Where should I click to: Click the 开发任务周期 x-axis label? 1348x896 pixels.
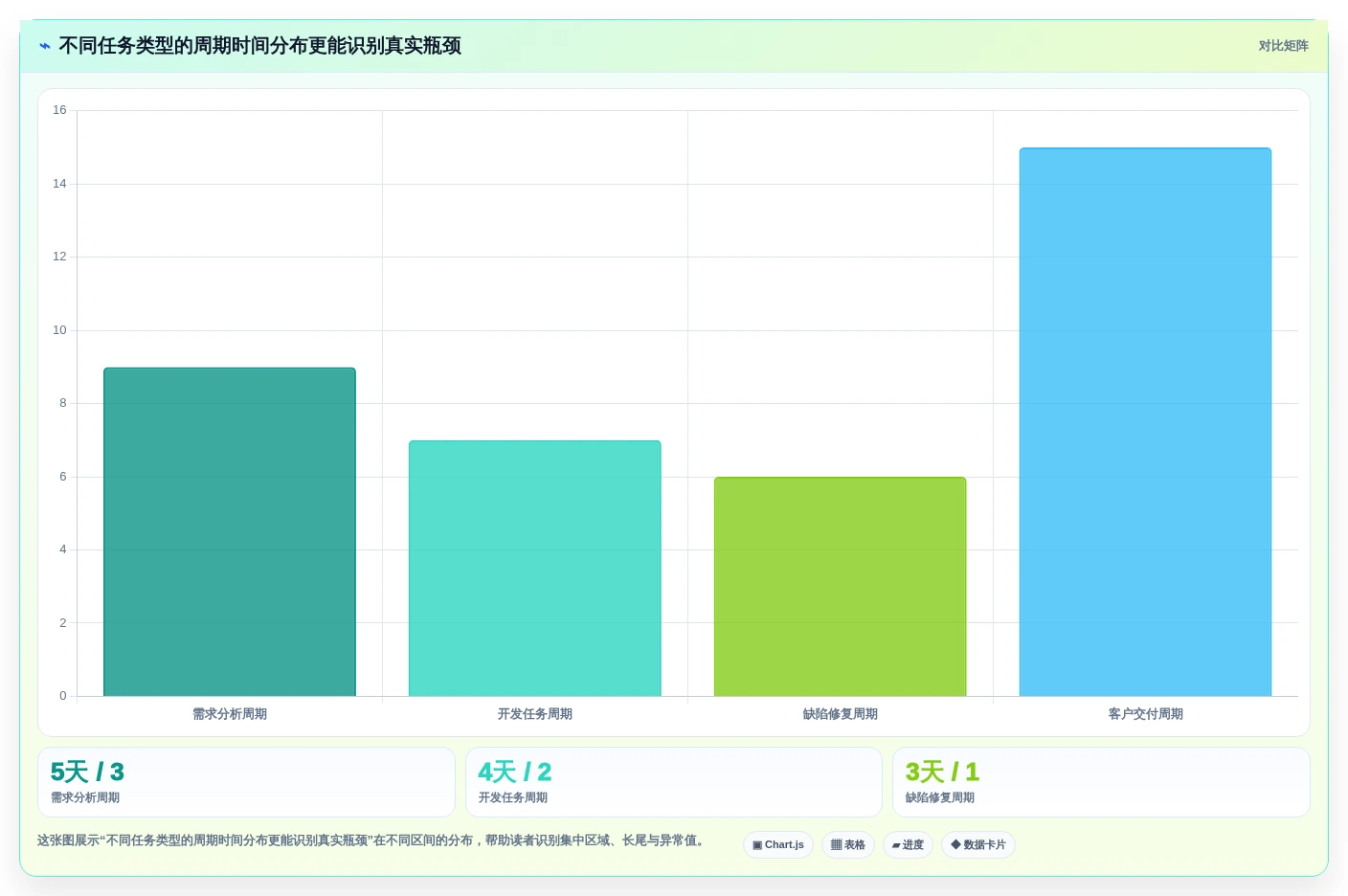(x=535, y=714)
